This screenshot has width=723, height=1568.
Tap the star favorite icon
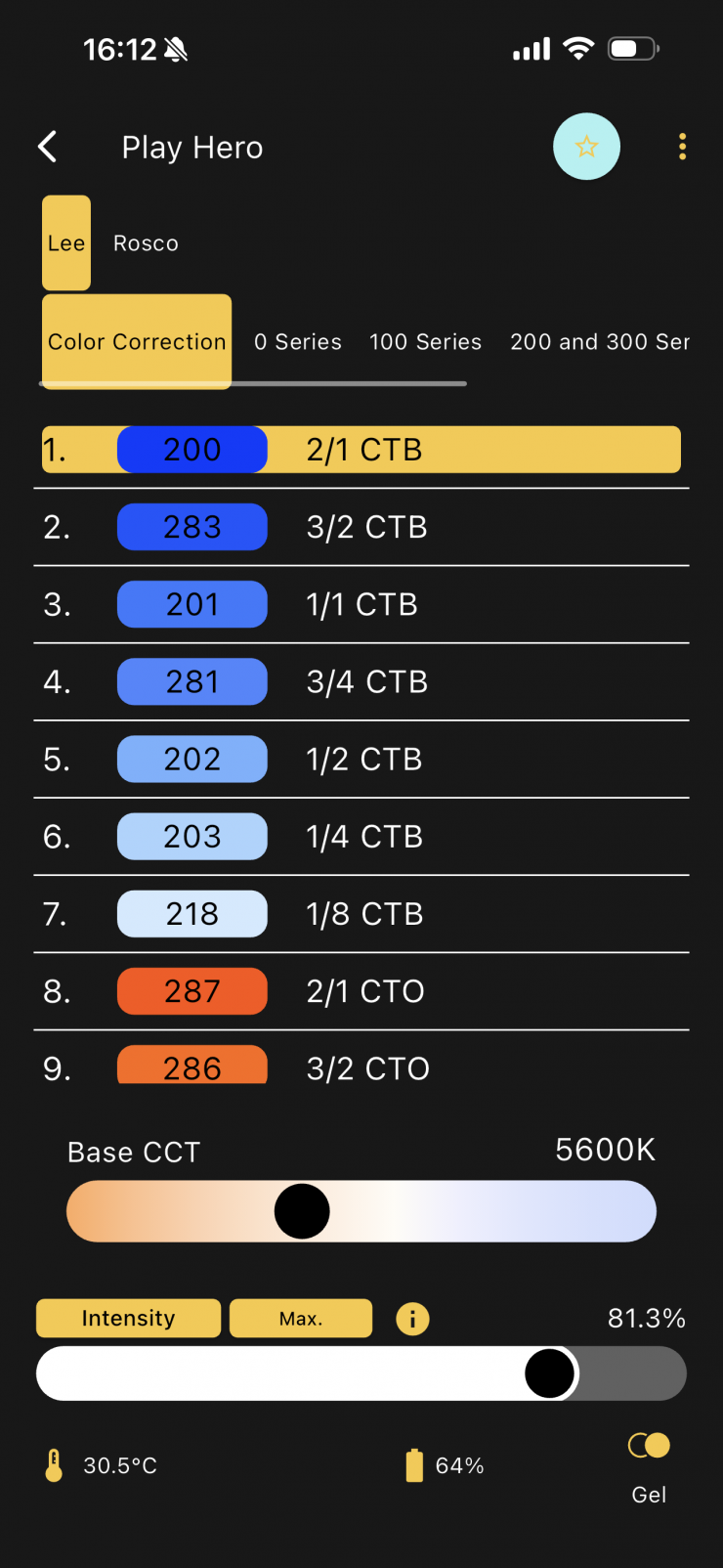586,147
